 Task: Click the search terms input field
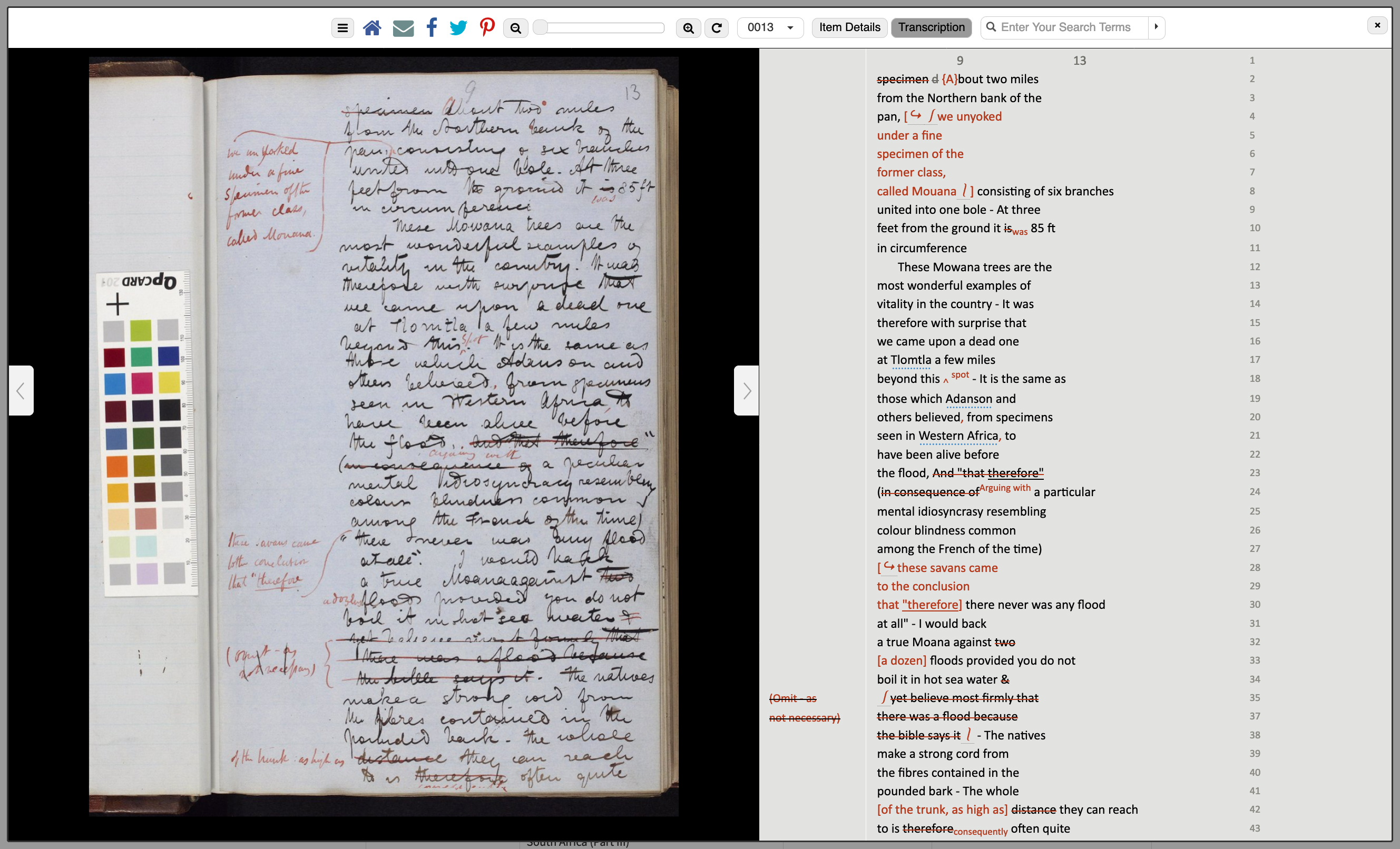coord(1065,27)
